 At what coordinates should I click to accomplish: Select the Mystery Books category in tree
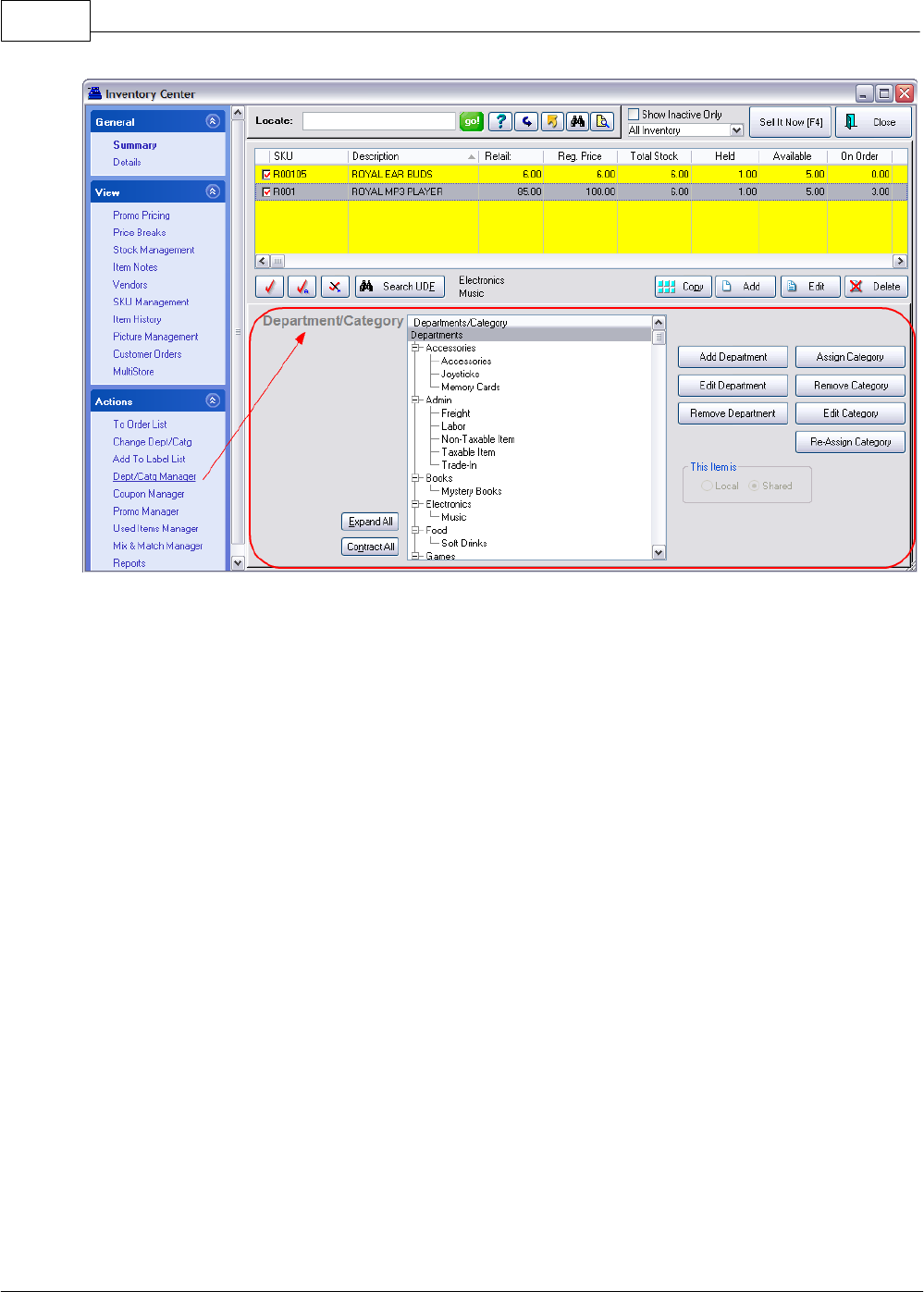point(471,491)
